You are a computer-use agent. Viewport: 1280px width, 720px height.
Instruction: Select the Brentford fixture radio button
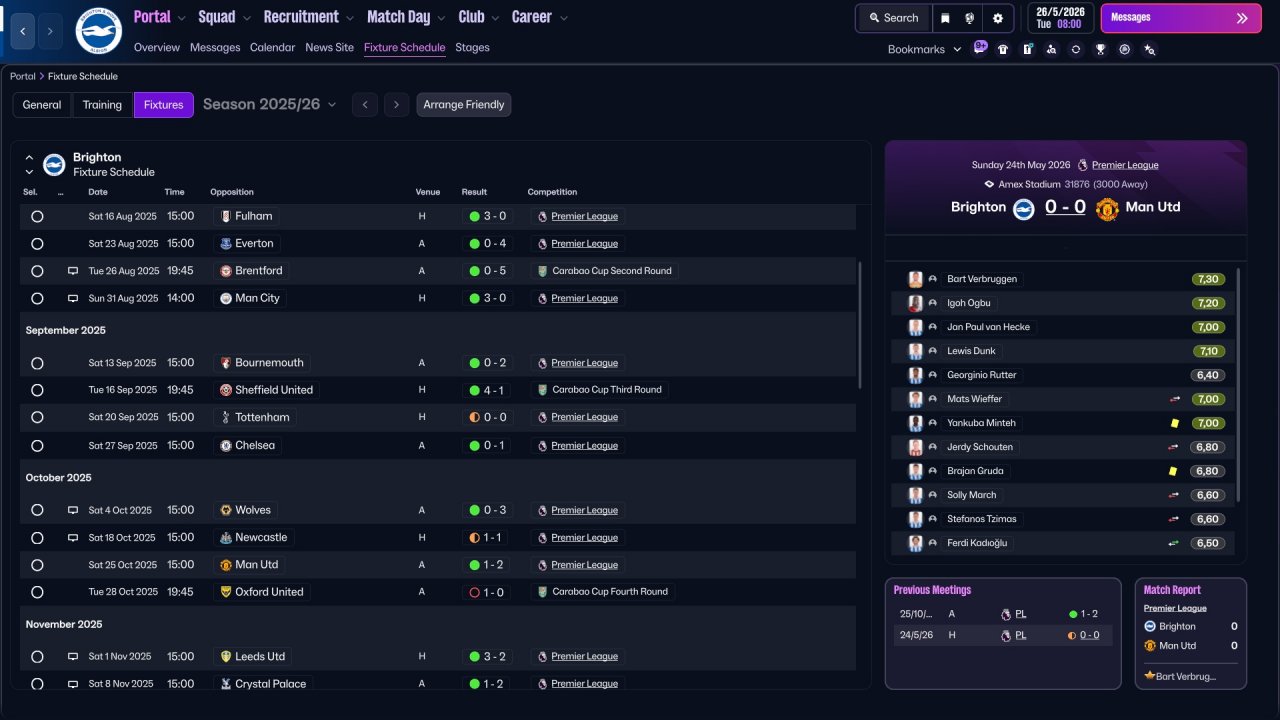(x=37, y=271)
